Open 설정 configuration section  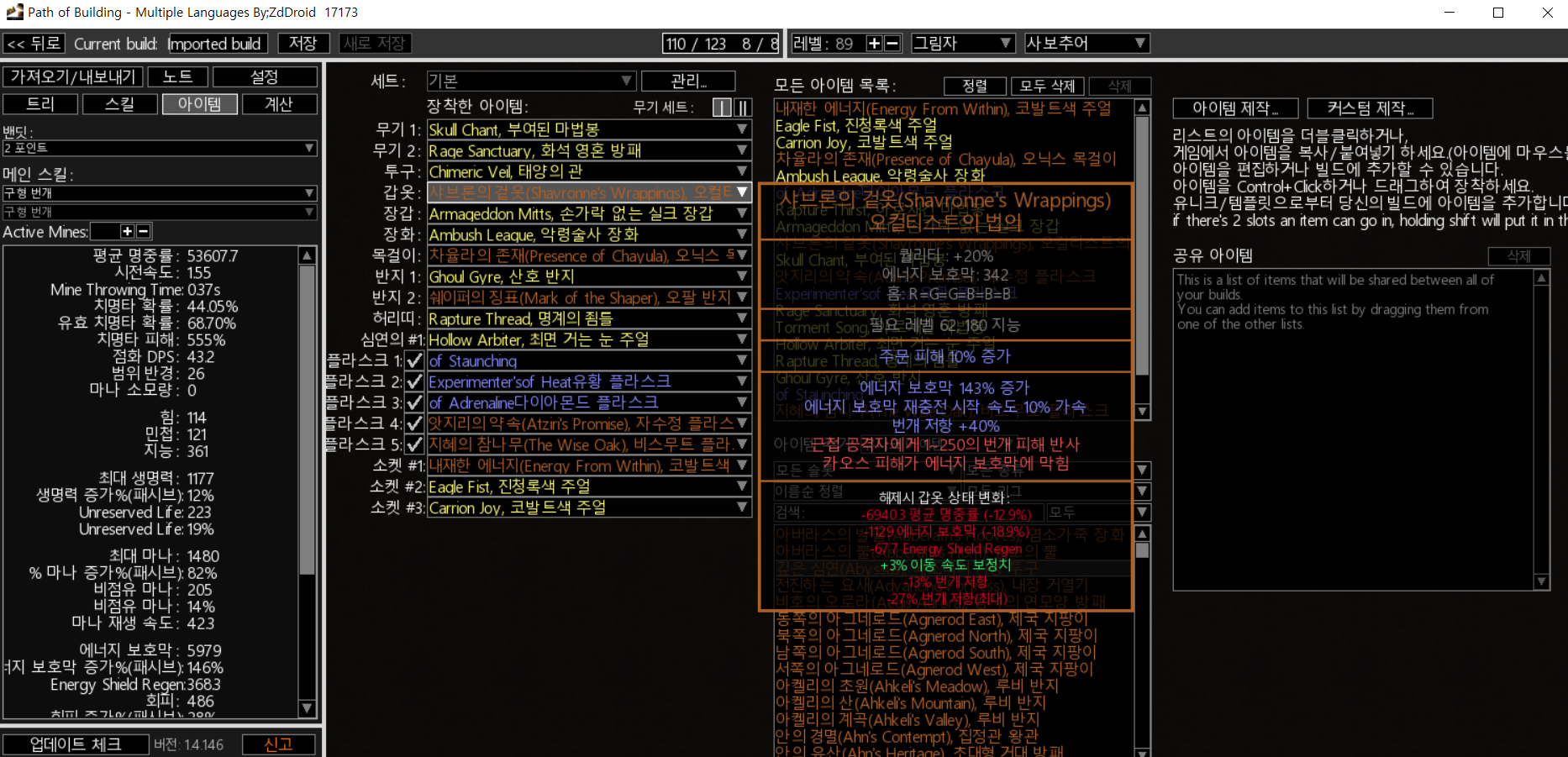tap(265, 77)
